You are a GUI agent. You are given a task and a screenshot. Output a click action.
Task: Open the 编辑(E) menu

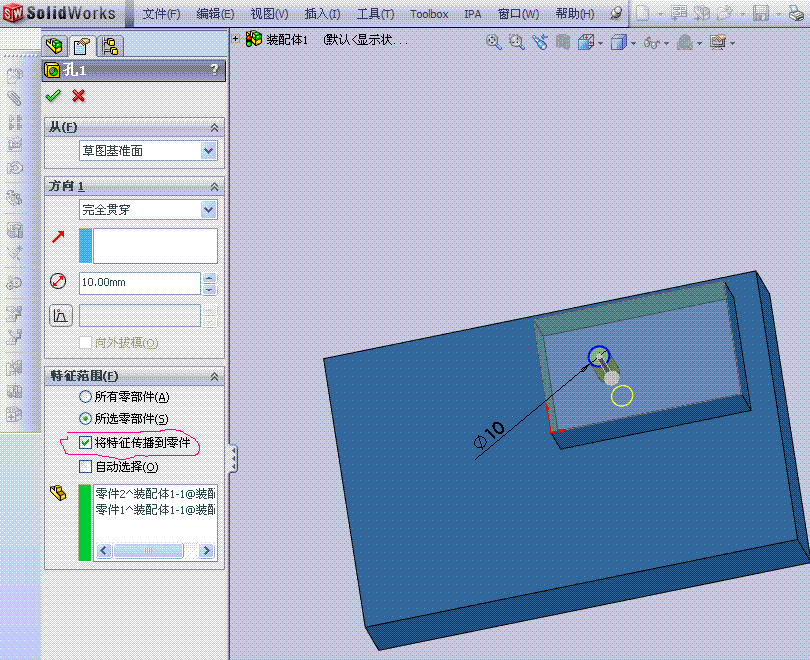click(x=215, y=14)
